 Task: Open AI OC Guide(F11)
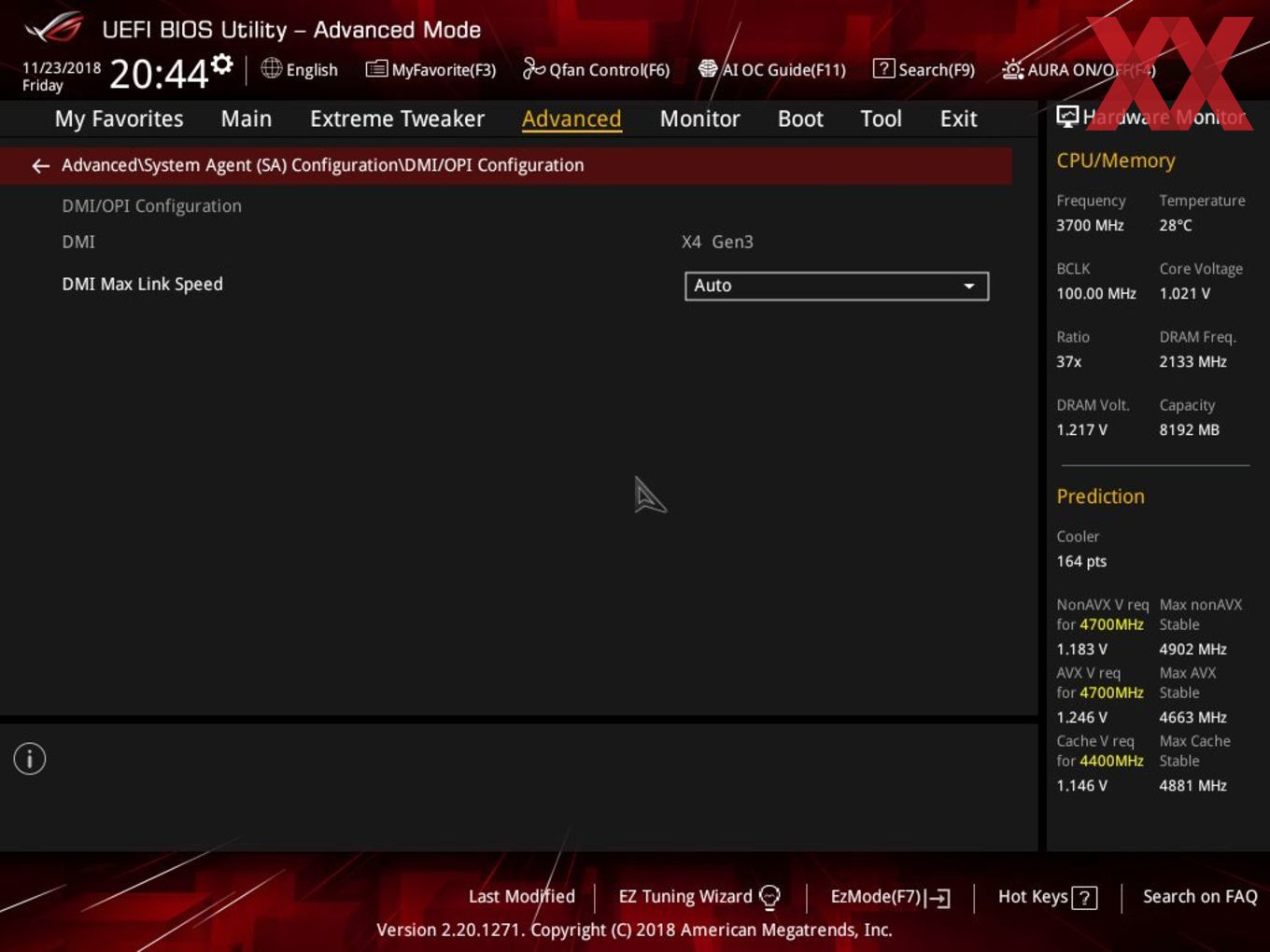tap(772, 69)
